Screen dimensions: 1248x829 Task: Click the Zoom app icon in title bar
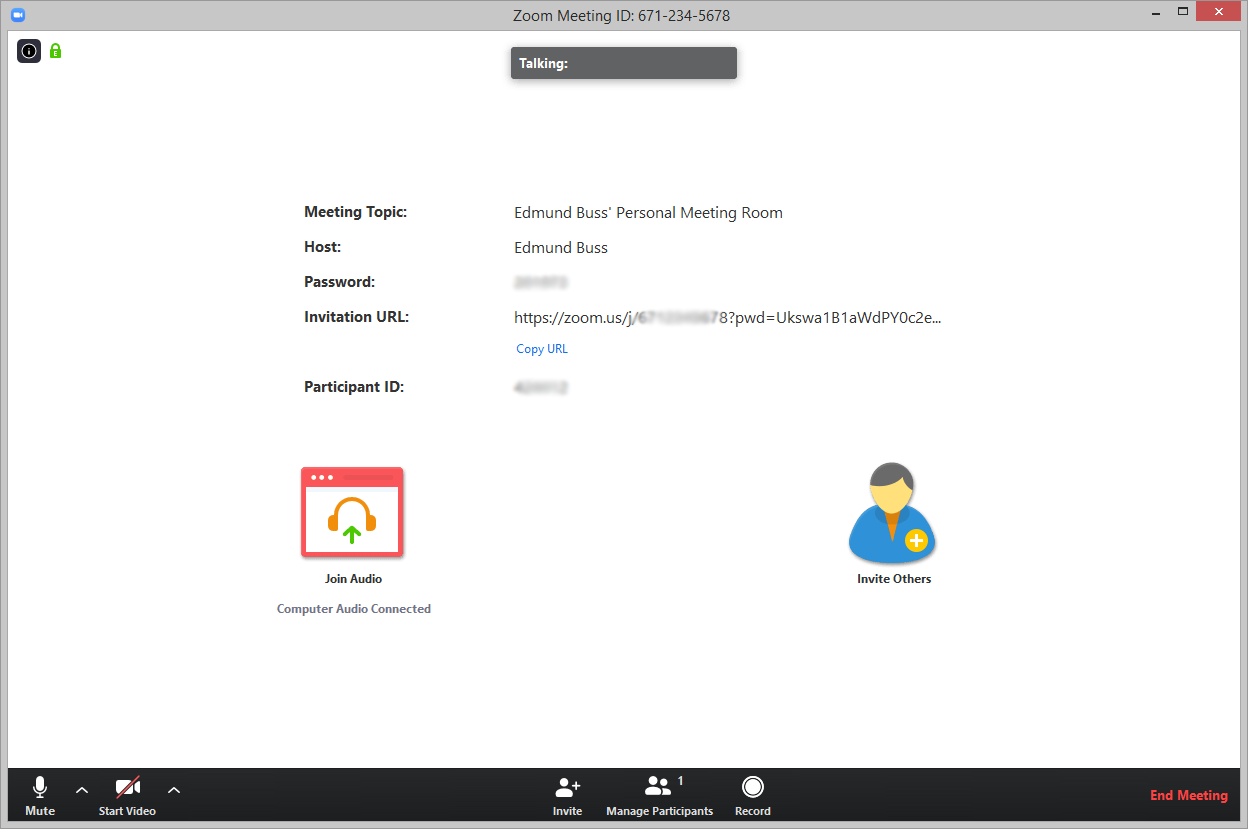click(x=17, y=15)
